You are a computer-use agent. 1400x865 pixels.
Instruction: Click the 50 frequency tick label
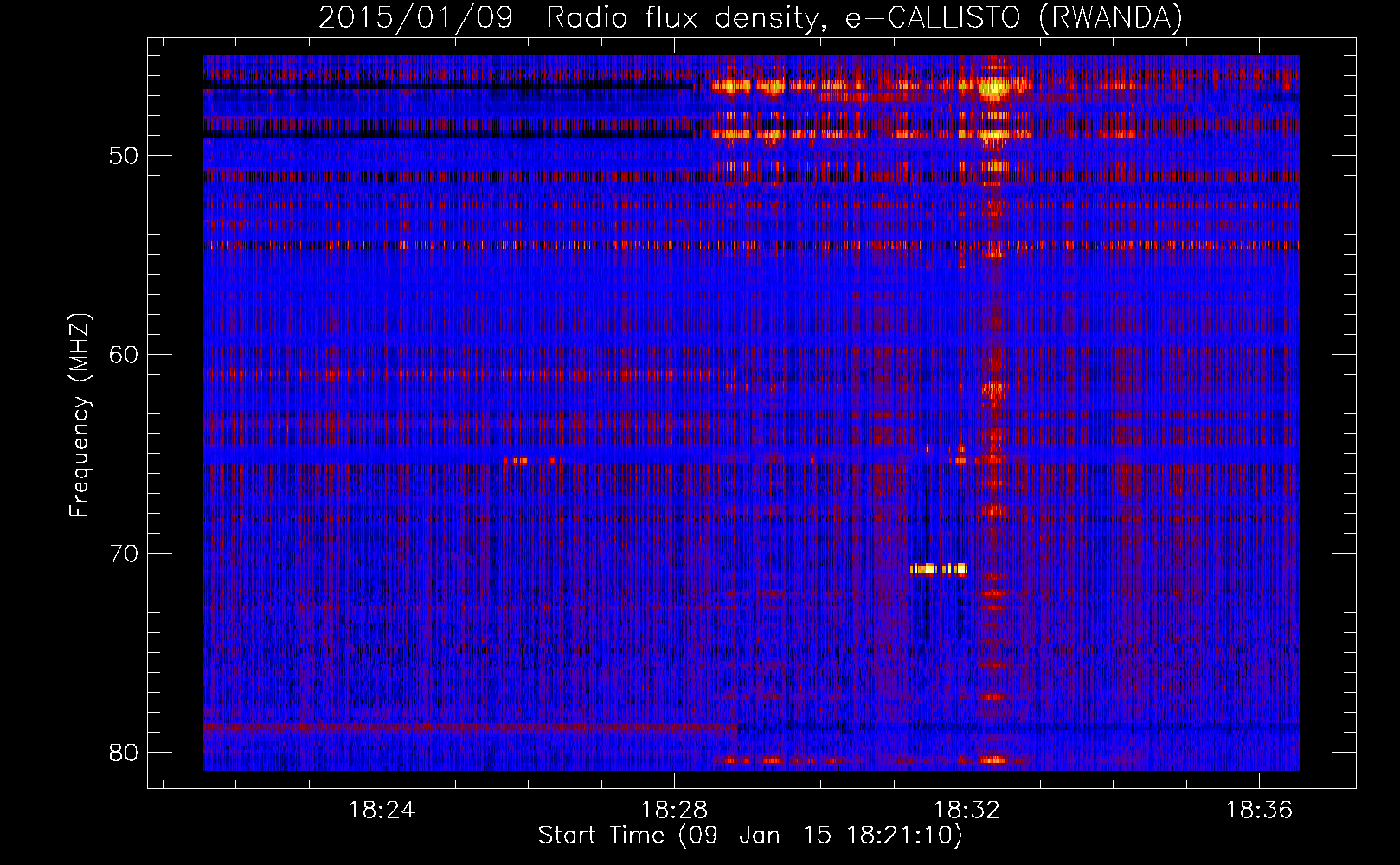click(x=124, y=156)
